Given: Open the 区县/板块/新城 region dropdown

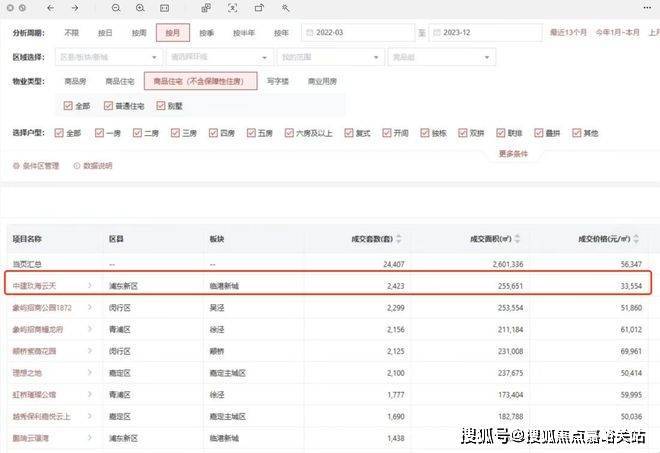Looking at the screenshot, I should coord(108,58).
